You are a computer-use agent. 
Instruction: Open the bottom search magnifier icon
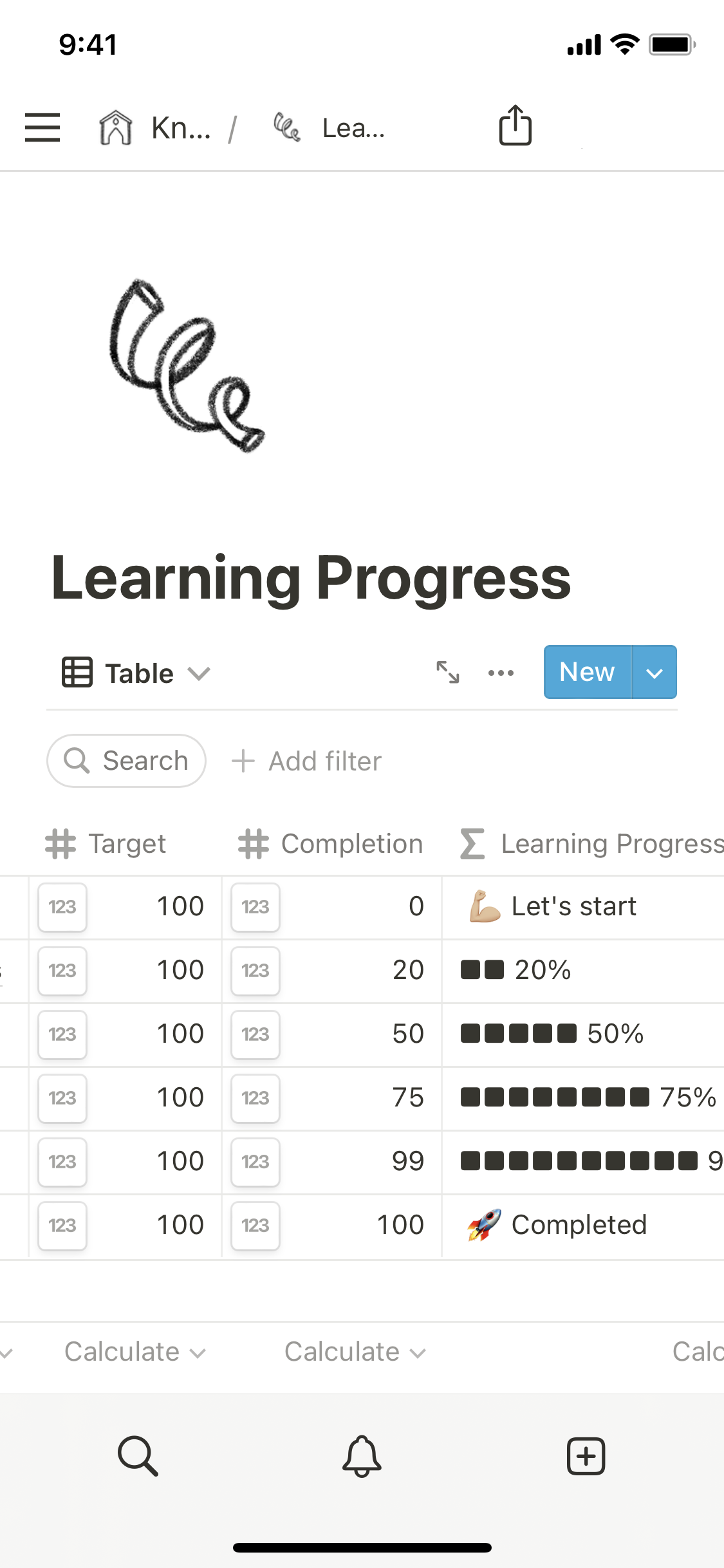[138, 1455]
